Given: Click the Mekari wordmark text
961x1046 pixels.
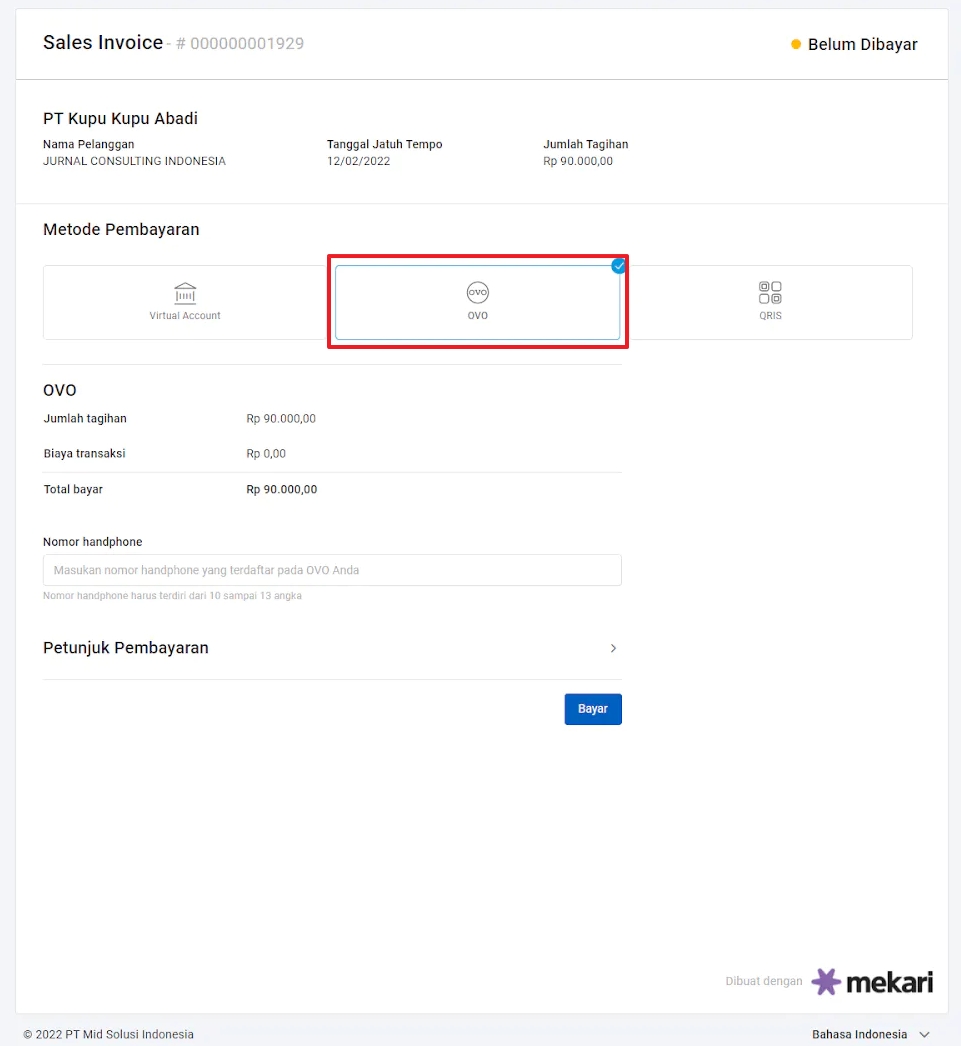Looking at the screenshot, I should tap(889, 982).
